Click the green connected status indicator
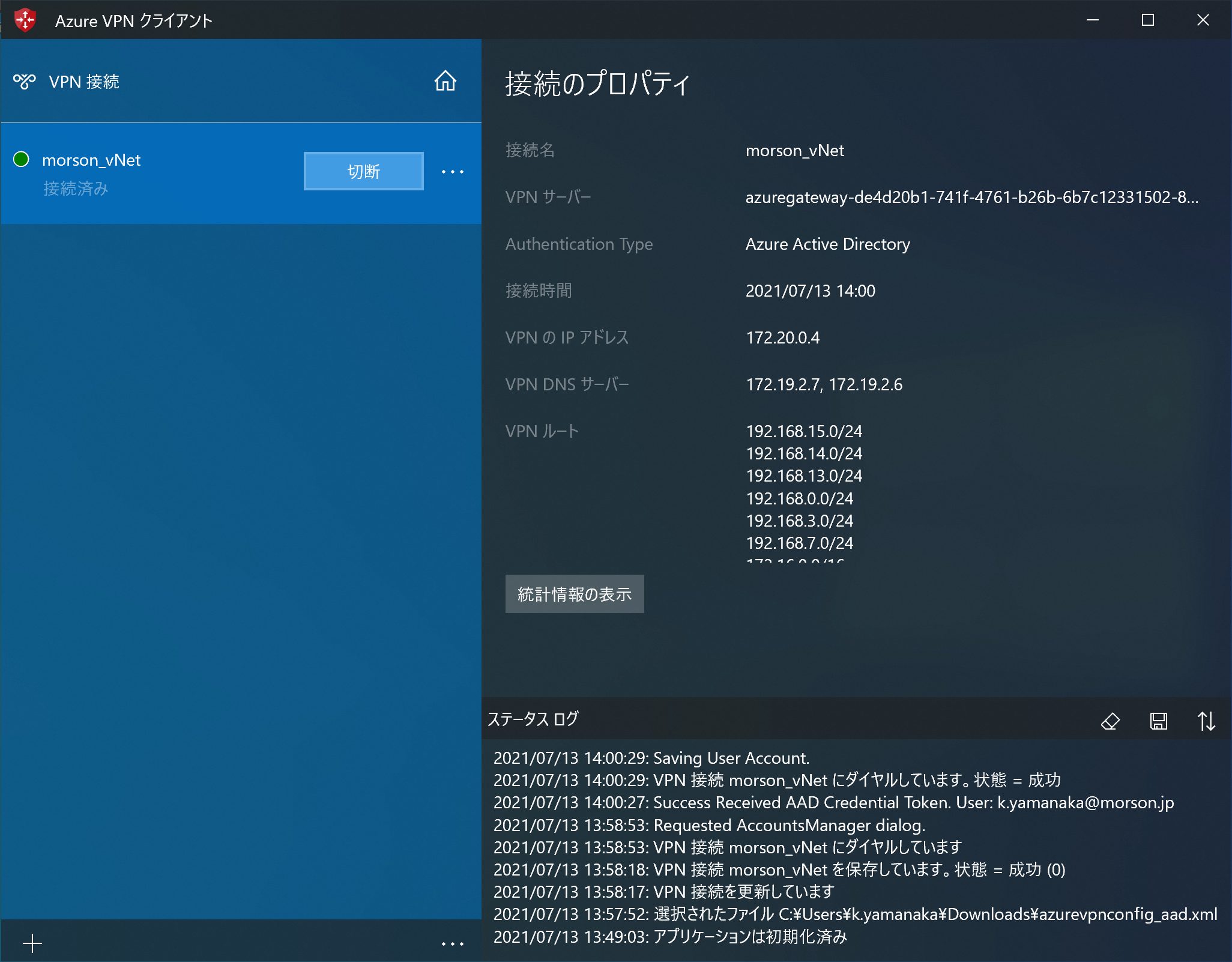 click(x=22, y=159)
